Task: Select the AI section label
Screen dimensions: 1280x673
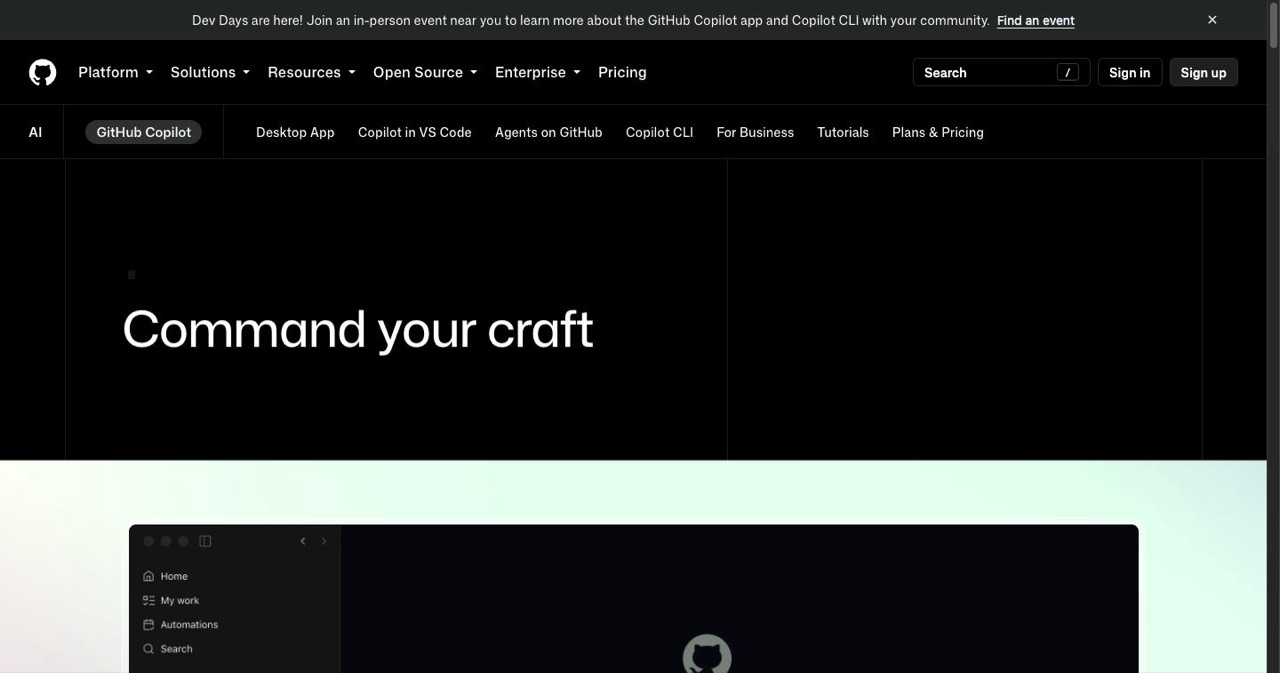Action: [35, 132]
